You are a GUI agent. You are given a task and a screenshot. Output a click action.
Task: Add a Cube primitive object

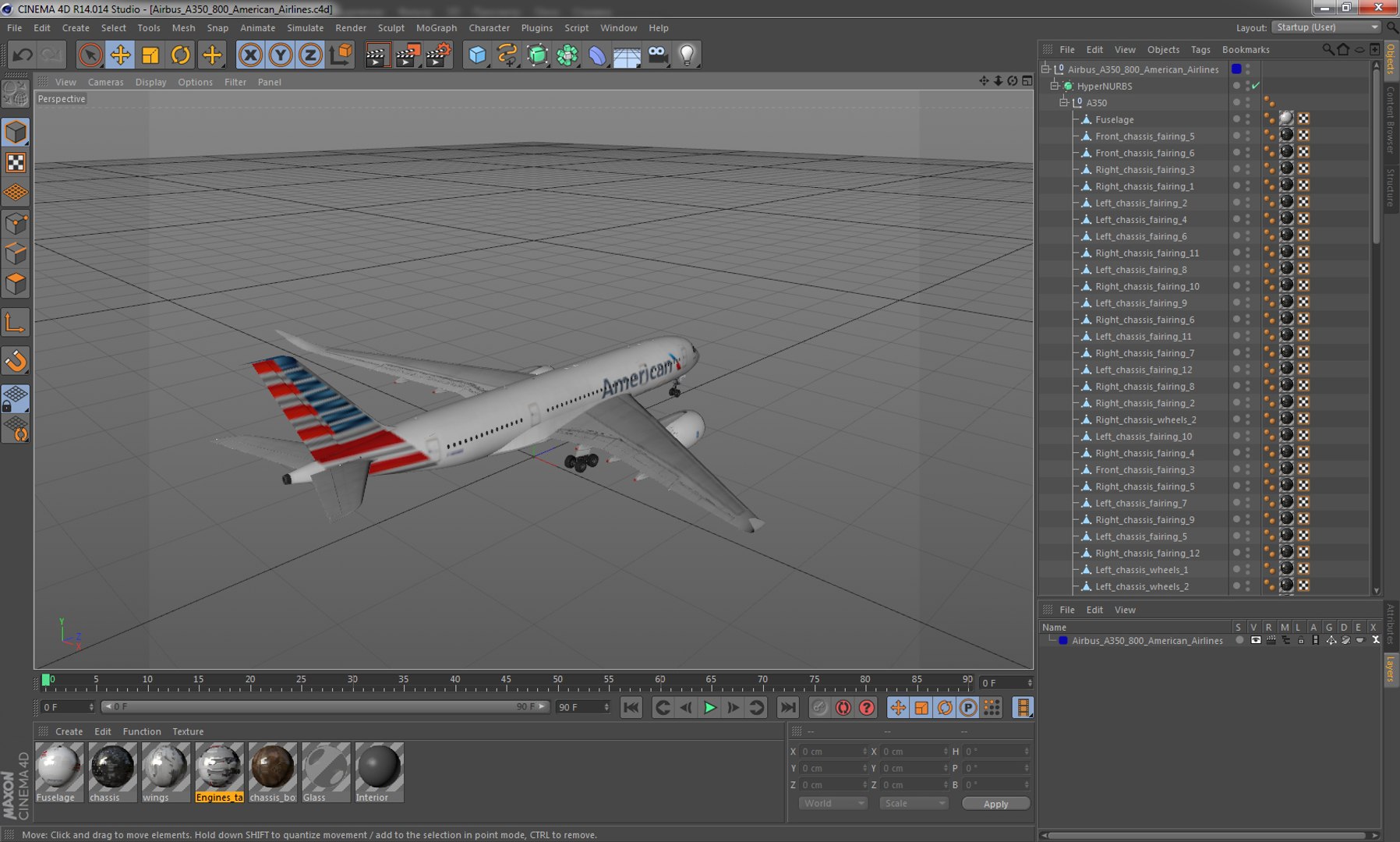point(477,55)
